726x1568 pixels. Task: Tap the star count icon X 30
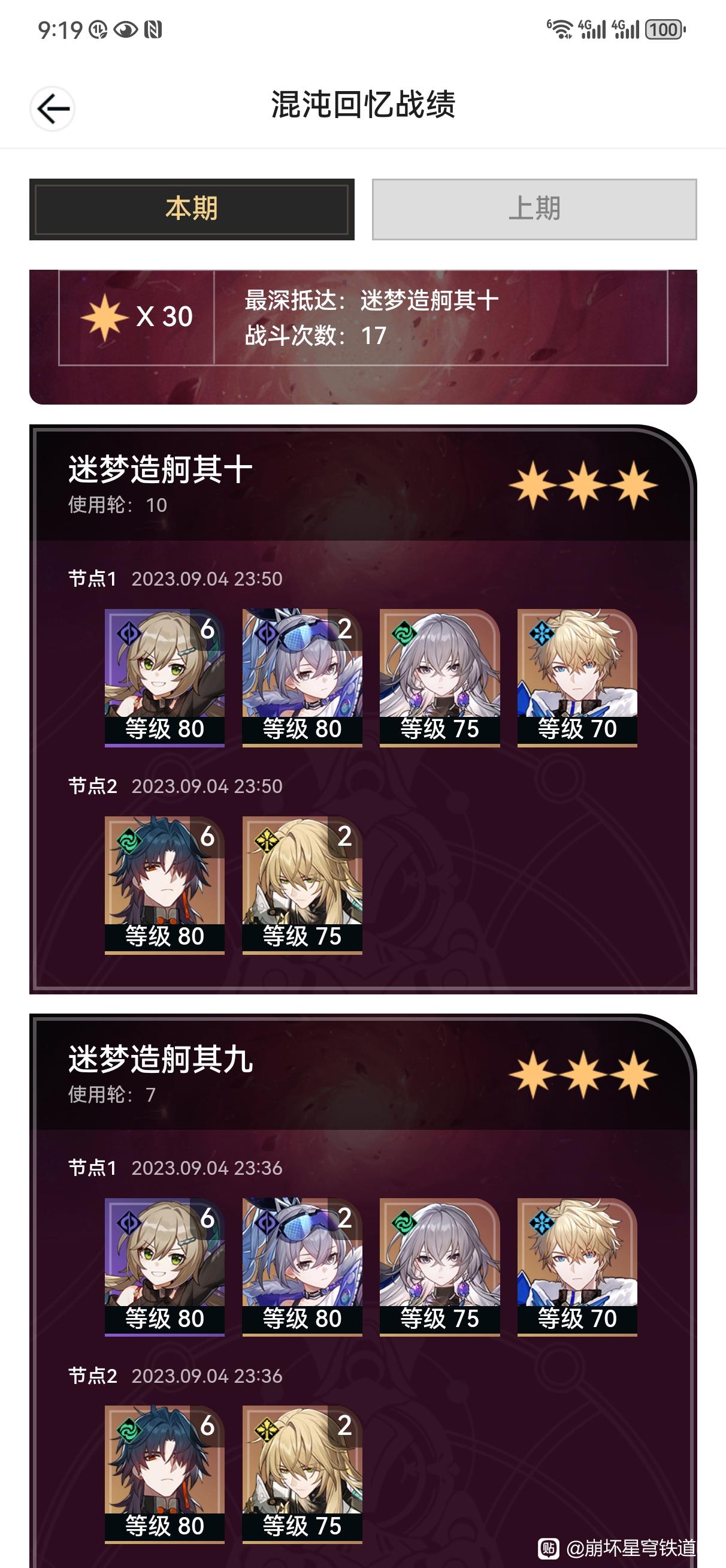tap(104, 316)
